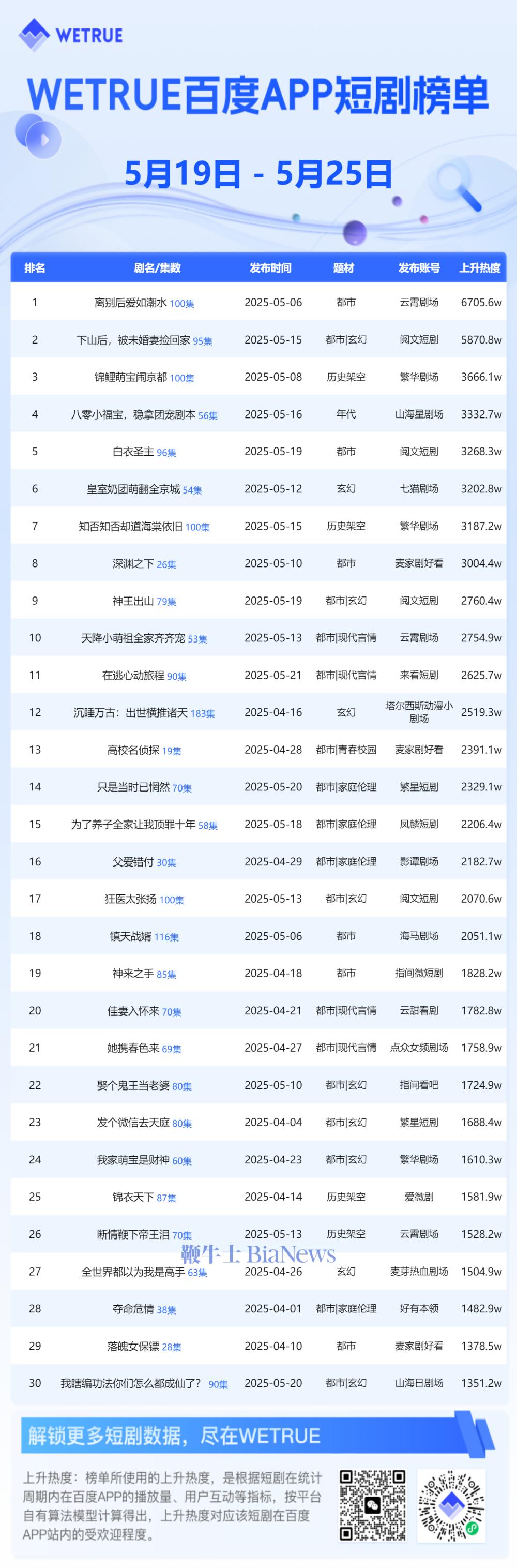The width and height of the screenshot is (517, 1568).
Task: Click the date 2025-04-01
Action: point(273,1309)
